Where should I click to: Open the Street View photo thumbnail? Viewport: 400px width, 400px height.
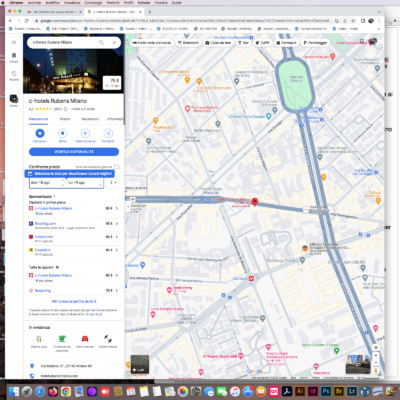pos(358,364)
